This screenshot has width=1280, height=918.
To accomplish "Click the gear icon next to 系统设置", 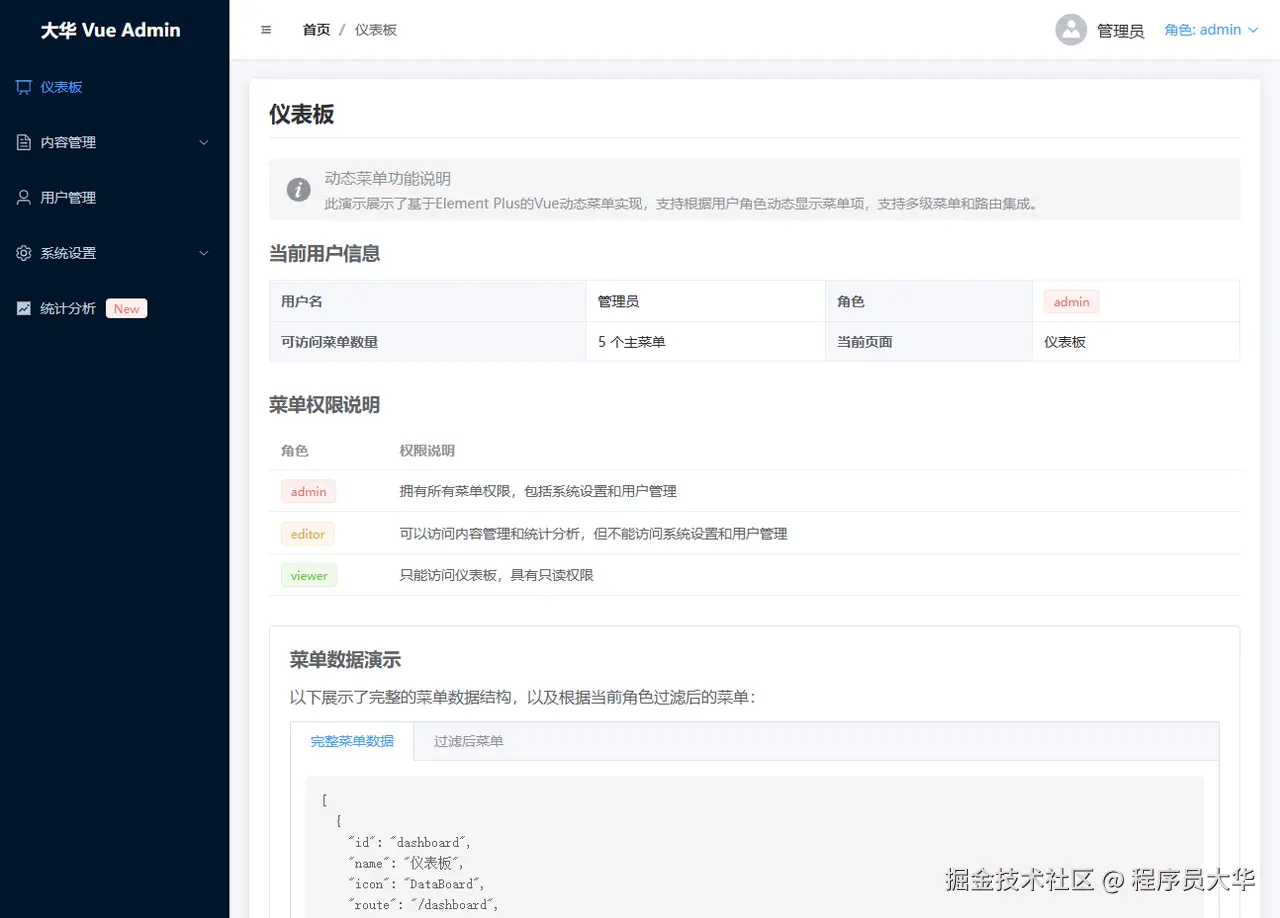I will (x=22, y=252).
